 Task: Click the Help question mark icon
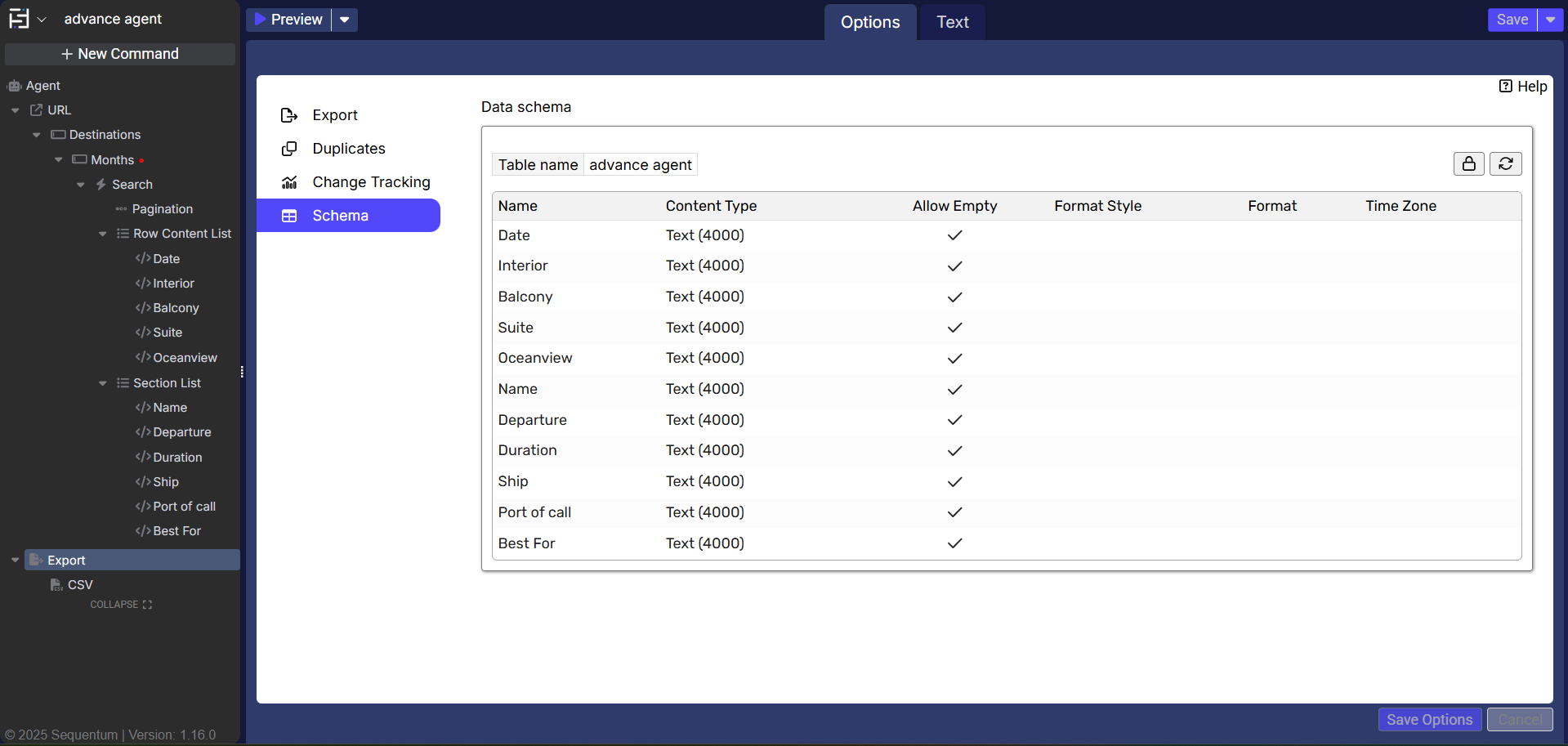click(1505, 87)
